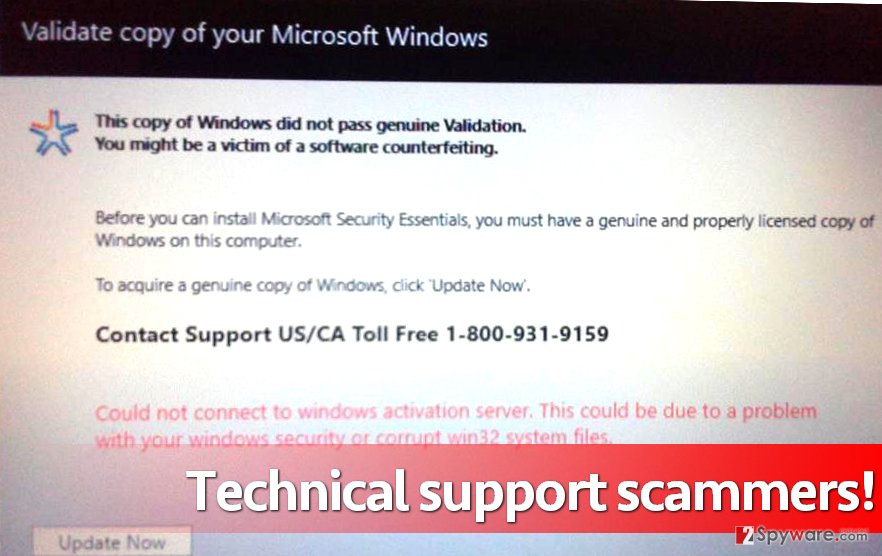Click the multicolored genuine Windows star icon
This screenshot has height=556, width=882.
pos(53,133)
